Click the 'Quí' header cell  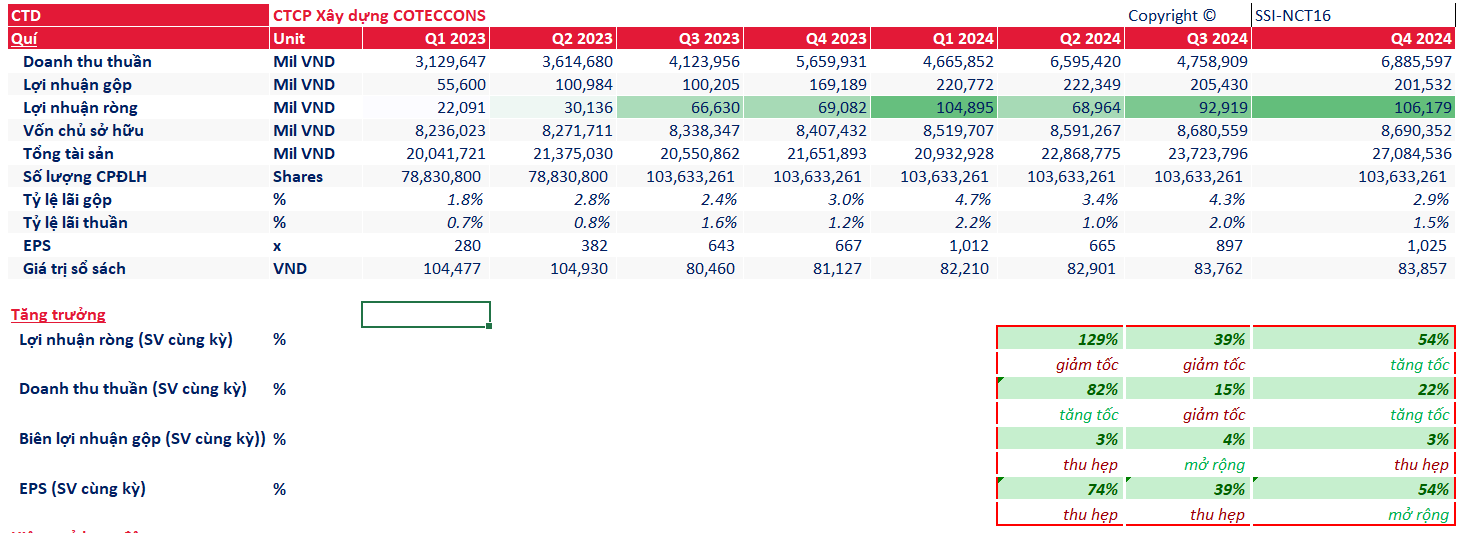(139, 38)
